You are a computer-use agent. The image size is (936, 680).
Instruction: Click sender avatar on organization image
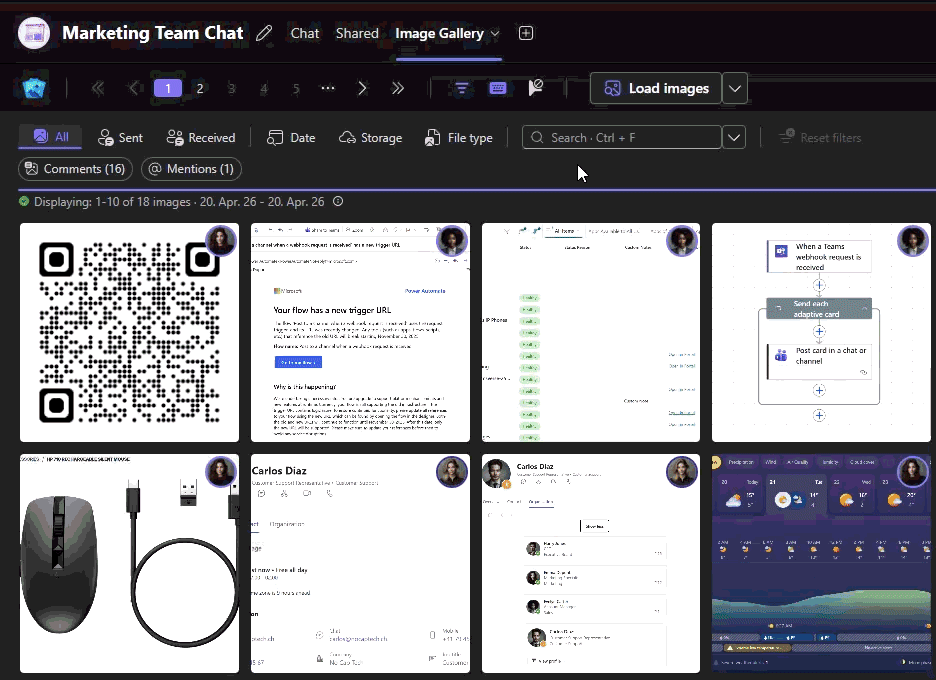tap(682, 472)
